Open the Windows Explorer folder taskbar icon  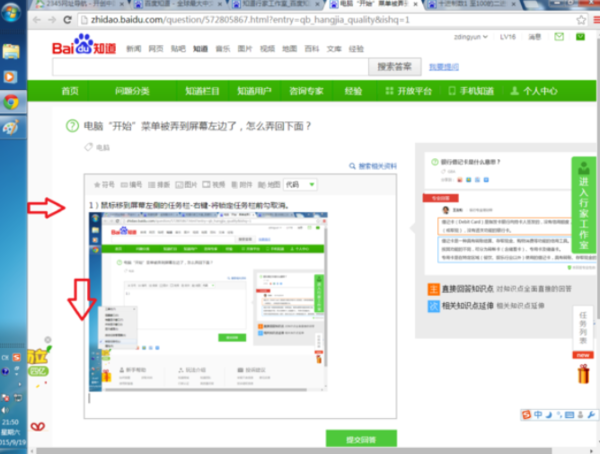pyautogui.click(x=11, y=51)
